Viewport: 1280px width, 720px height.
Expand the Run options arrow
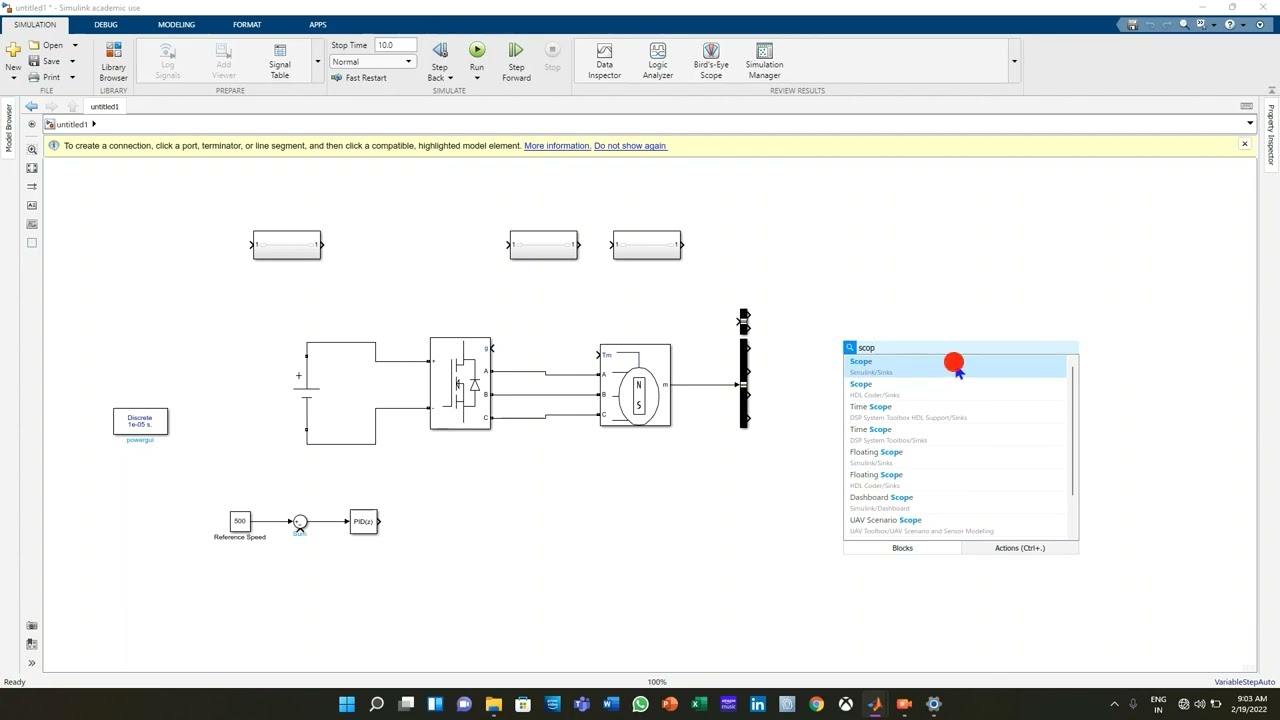point(477,78)
